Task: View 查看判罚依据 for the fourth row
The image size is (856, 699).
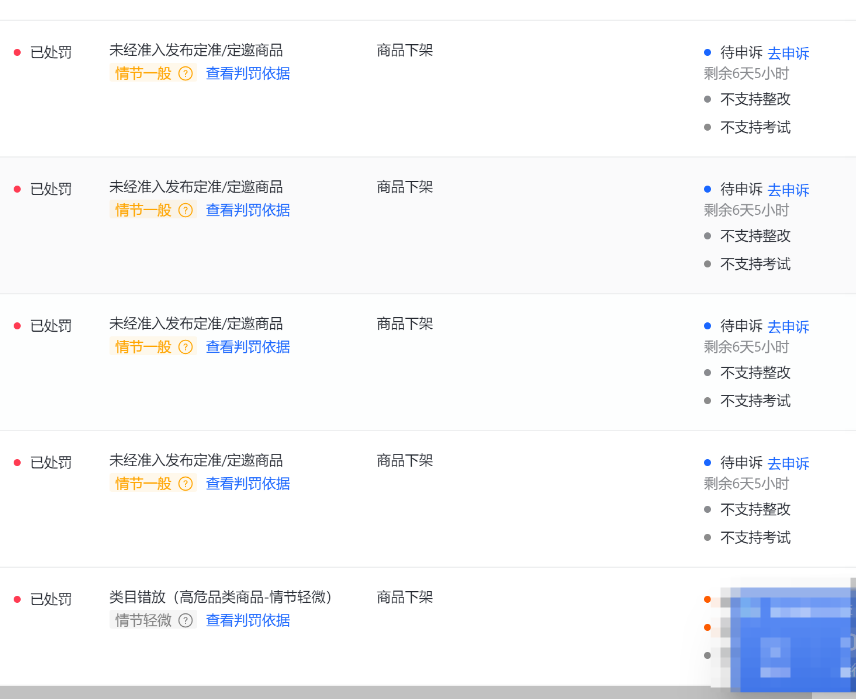Action: (x=248, y=484)
